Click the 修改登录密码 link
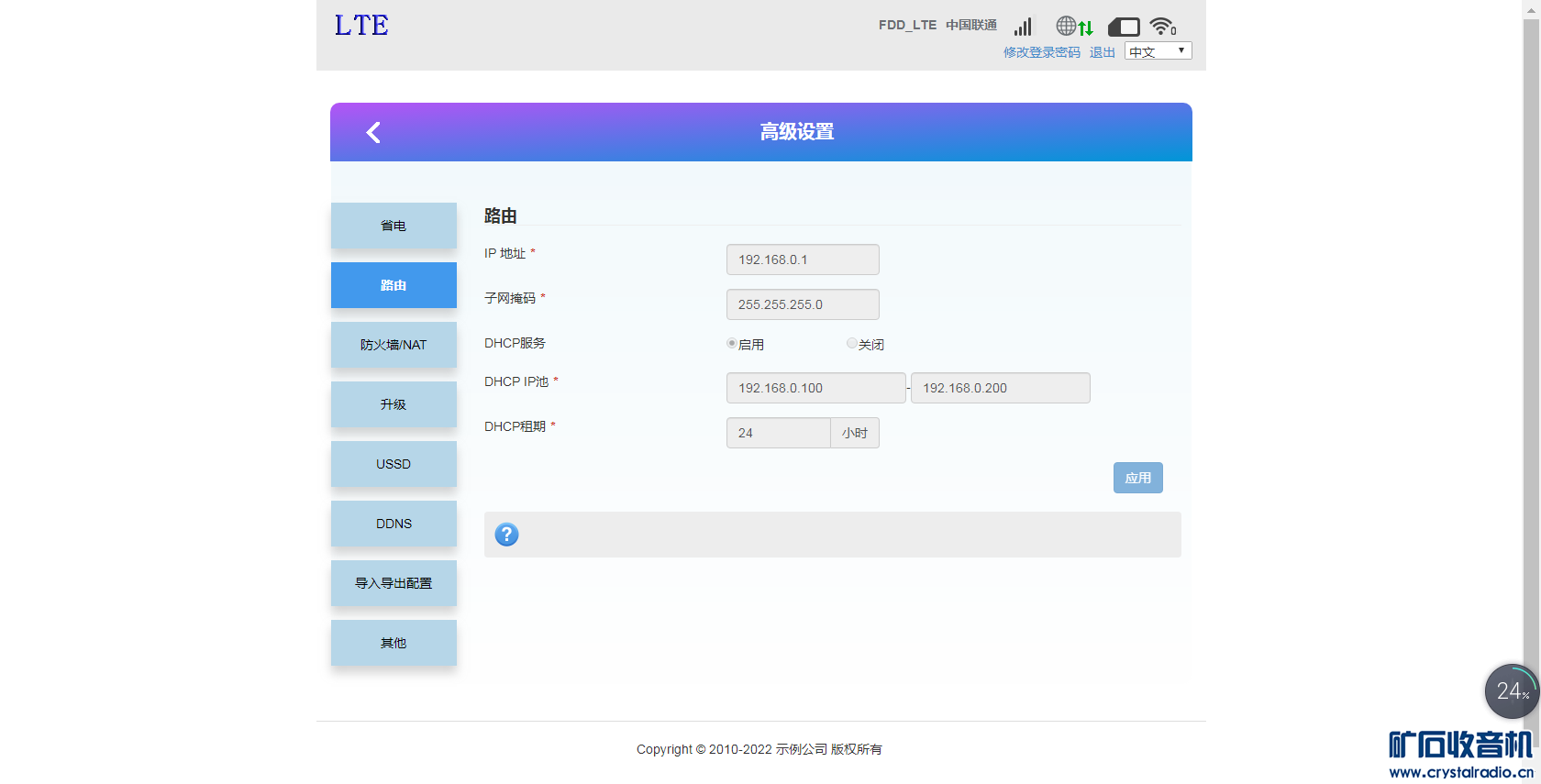 pos(1042,52)
